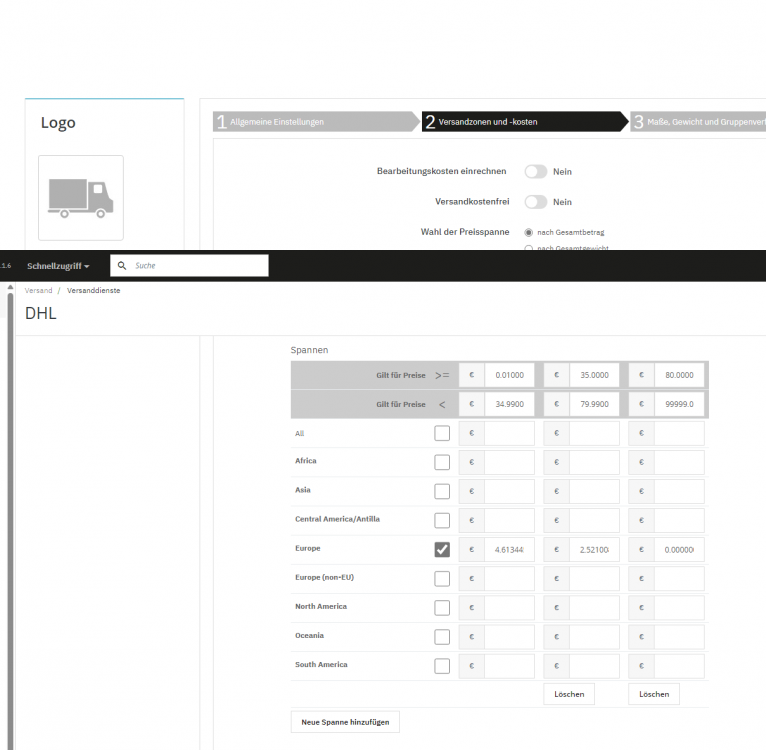Click third price field in Europe (non-EU) row
This screenshot has height=750, width=766.
coord(680,579)
